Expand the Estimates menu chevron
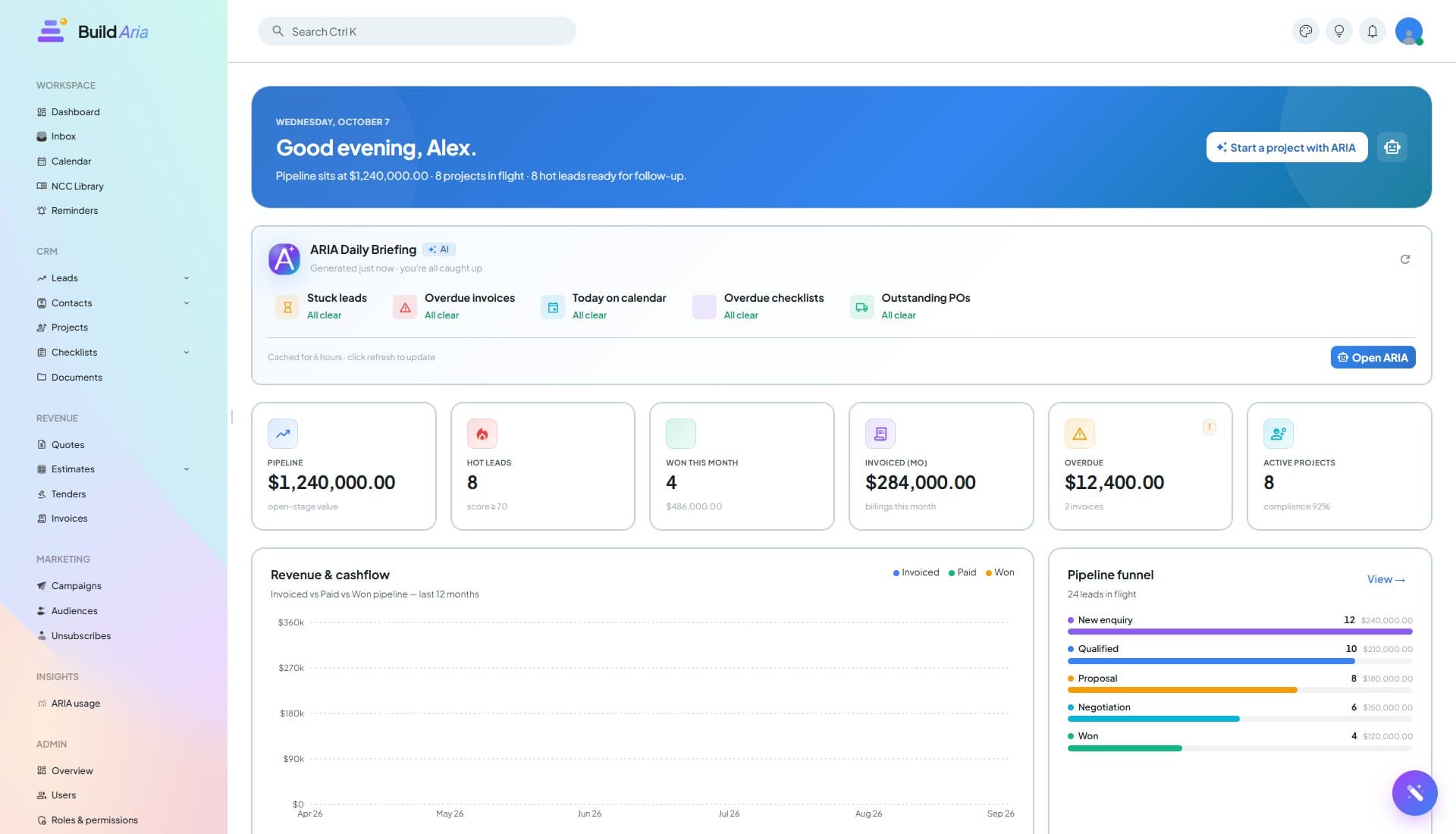The width and height of the screenshot is (1456, 834). (x=187, y=469)
